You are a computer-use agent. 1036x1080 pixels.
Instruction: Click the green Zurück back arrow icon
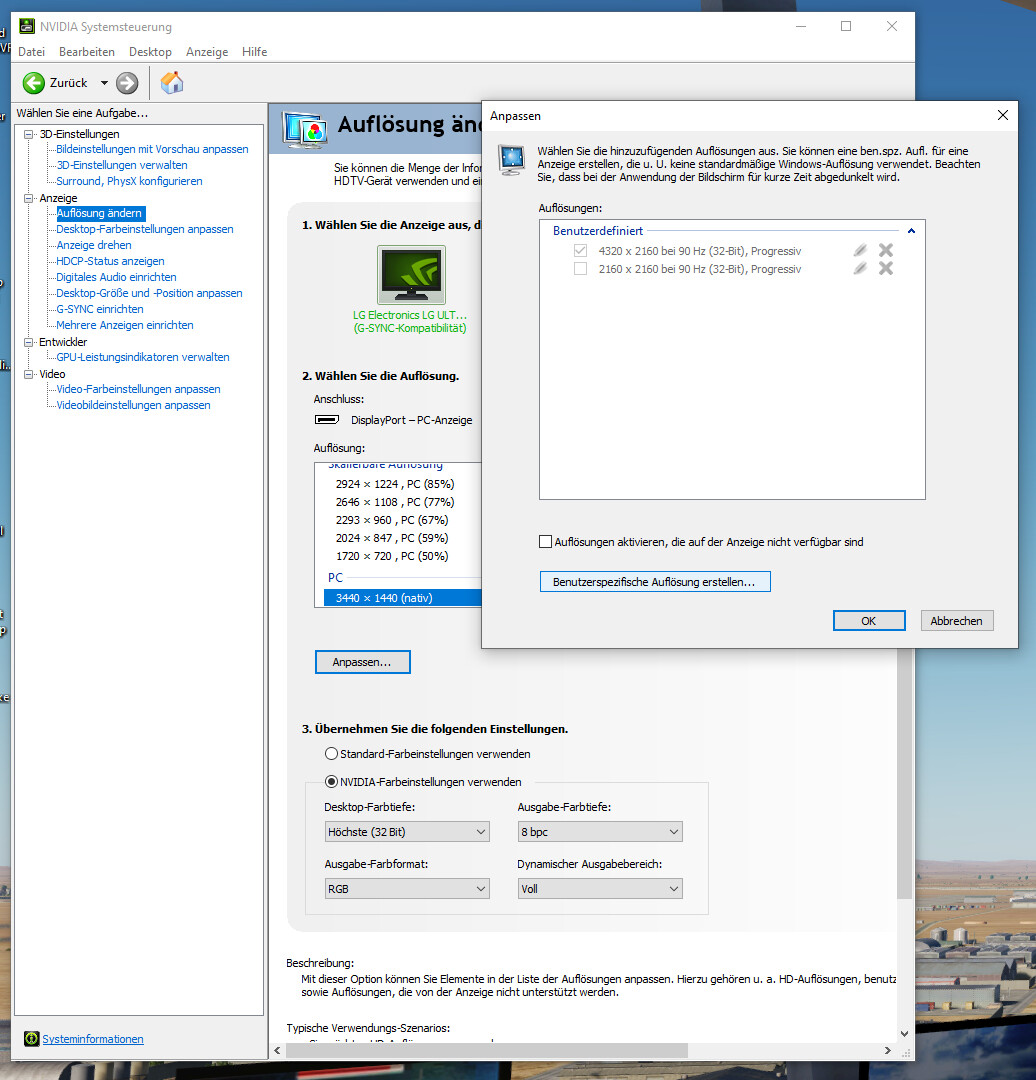(33, 83)
